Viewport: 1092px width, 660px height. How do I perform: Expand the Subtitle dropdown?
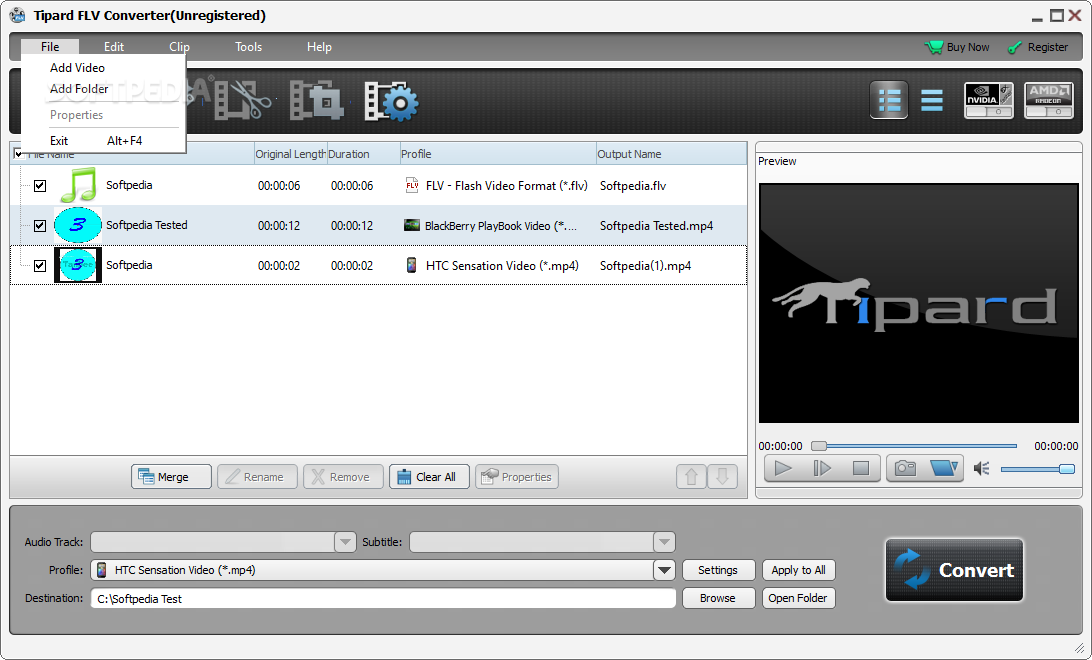click(x=664, y=542)
